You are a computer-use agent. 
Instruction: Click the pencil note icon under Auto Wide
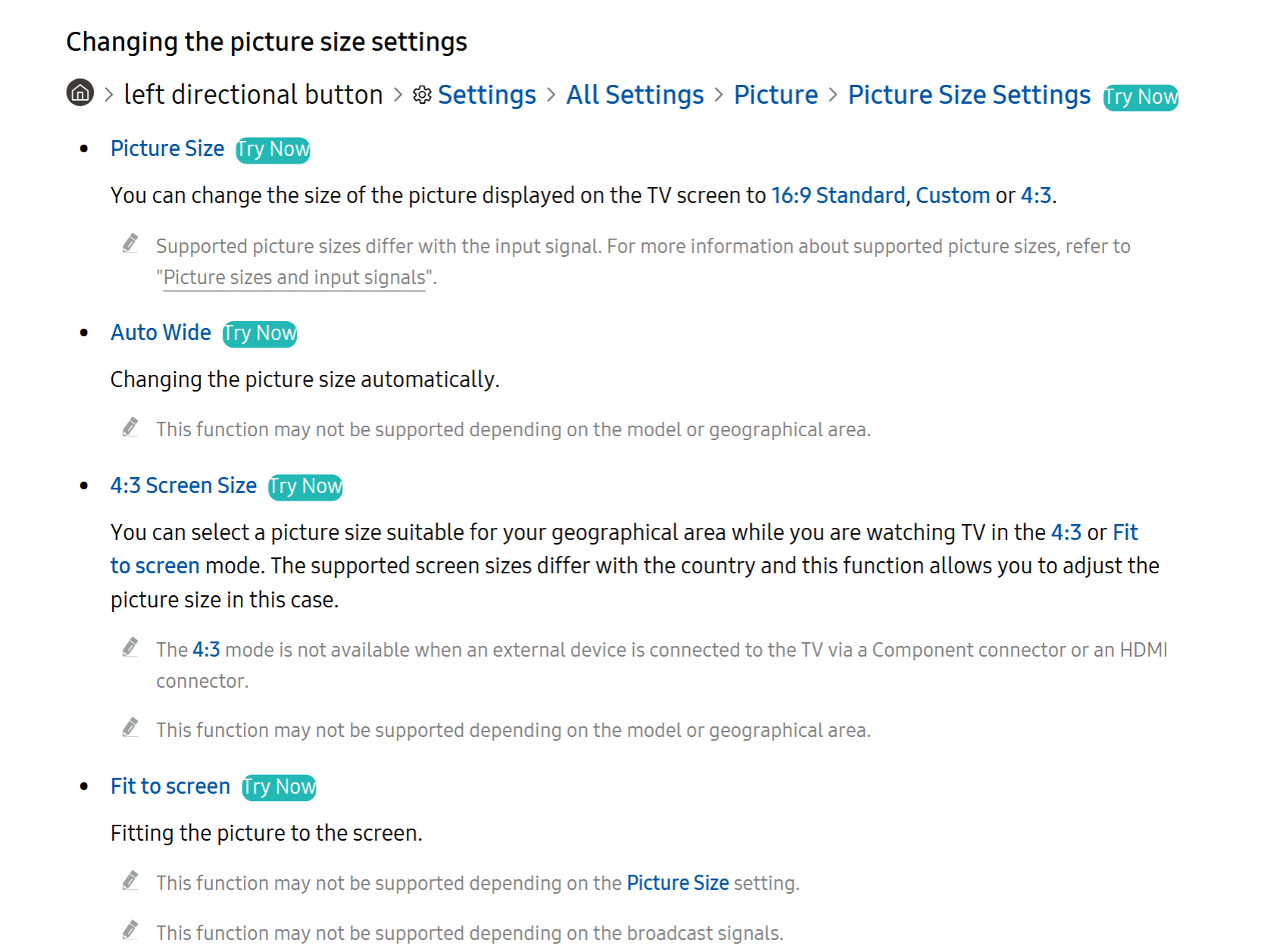click(x=130, y=427)
